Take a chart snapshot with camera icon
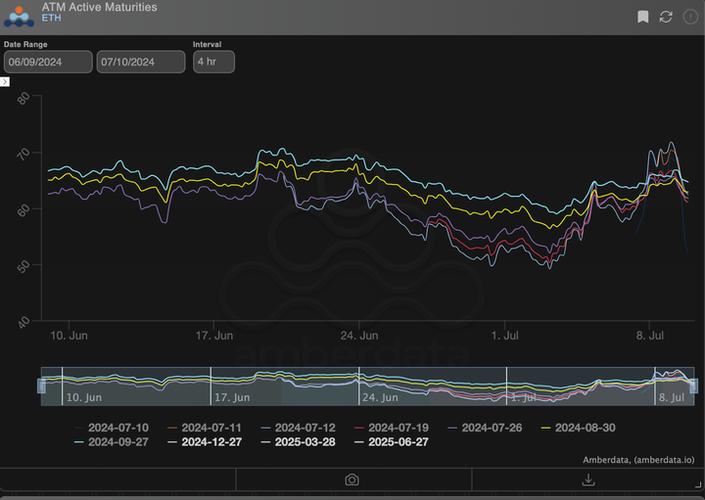 click(x=352, y=480)
